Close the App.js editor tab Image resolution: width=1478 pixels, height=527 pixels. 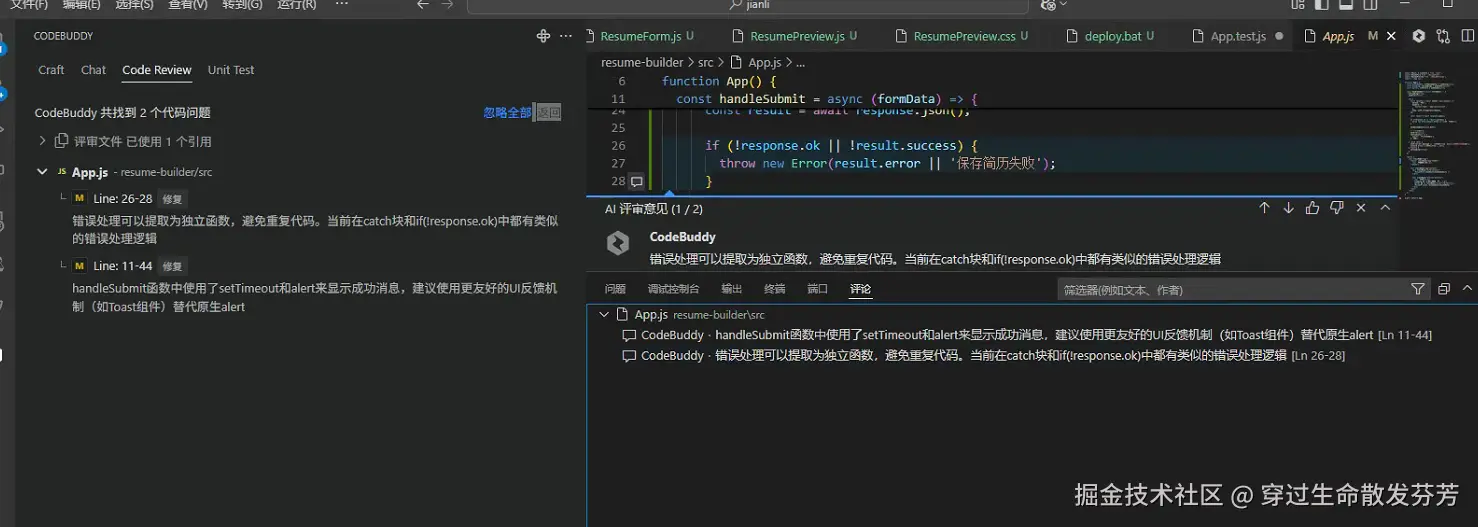point(1393,36)
